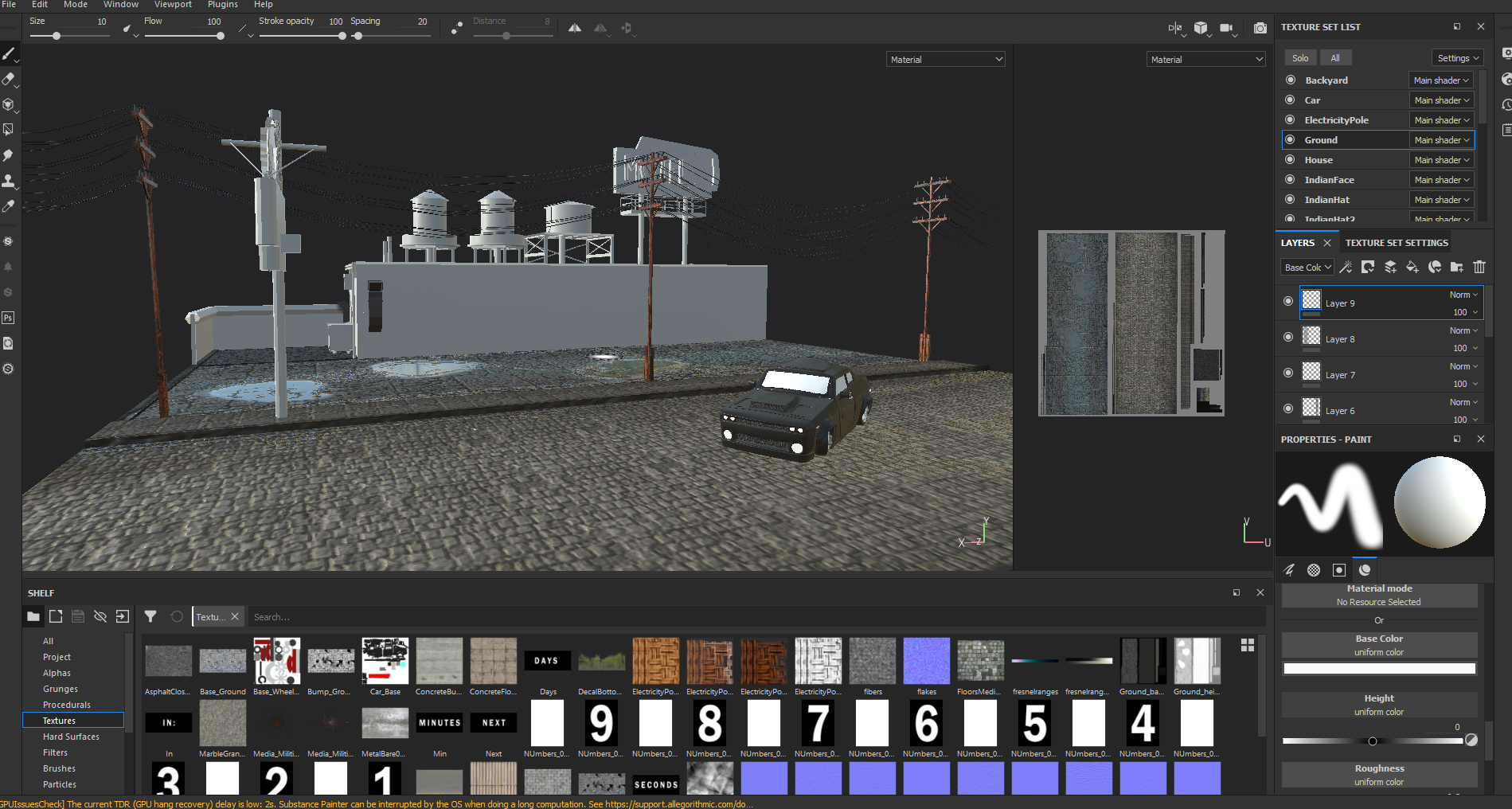This screenshot has width=1512, height=809.
Task: Toggle visibility of Layer 8
Action: [1288, 337]
